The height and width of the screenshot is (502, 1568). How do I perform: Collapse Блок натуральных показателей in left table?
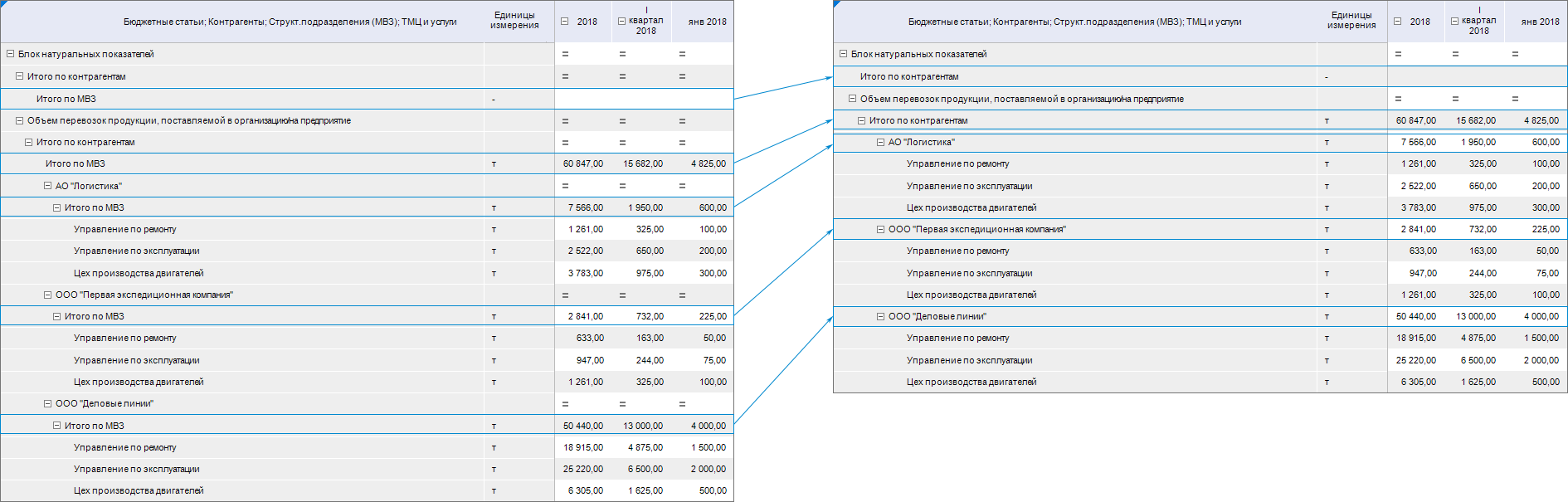tap(11, 54)
